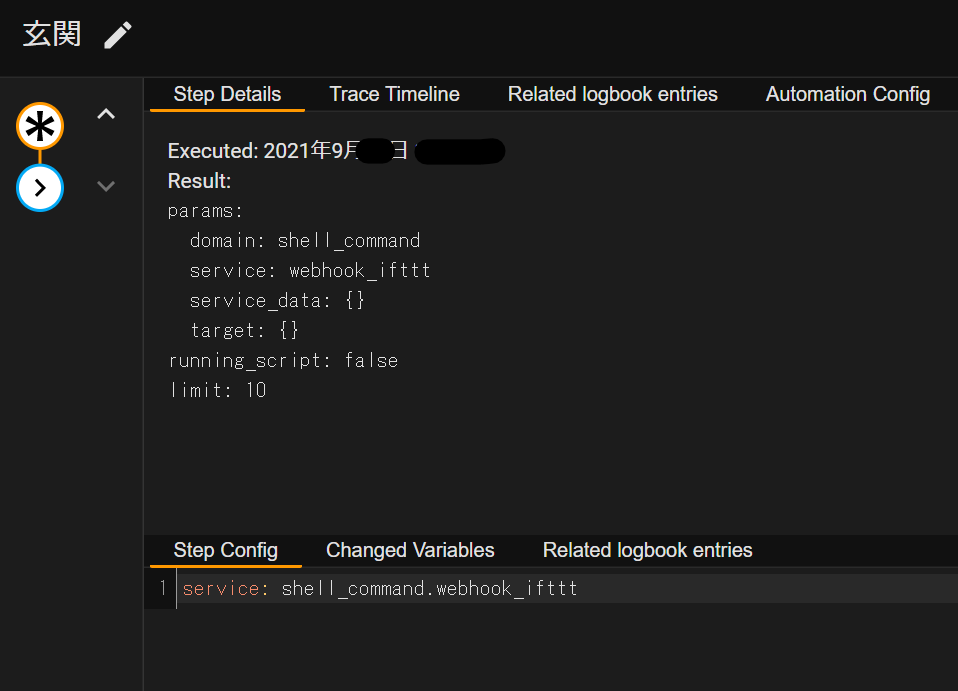The width and height of the screenshot is (958, 691).
Task: Select 'limit: 10' line
Action: coord(218,390)
